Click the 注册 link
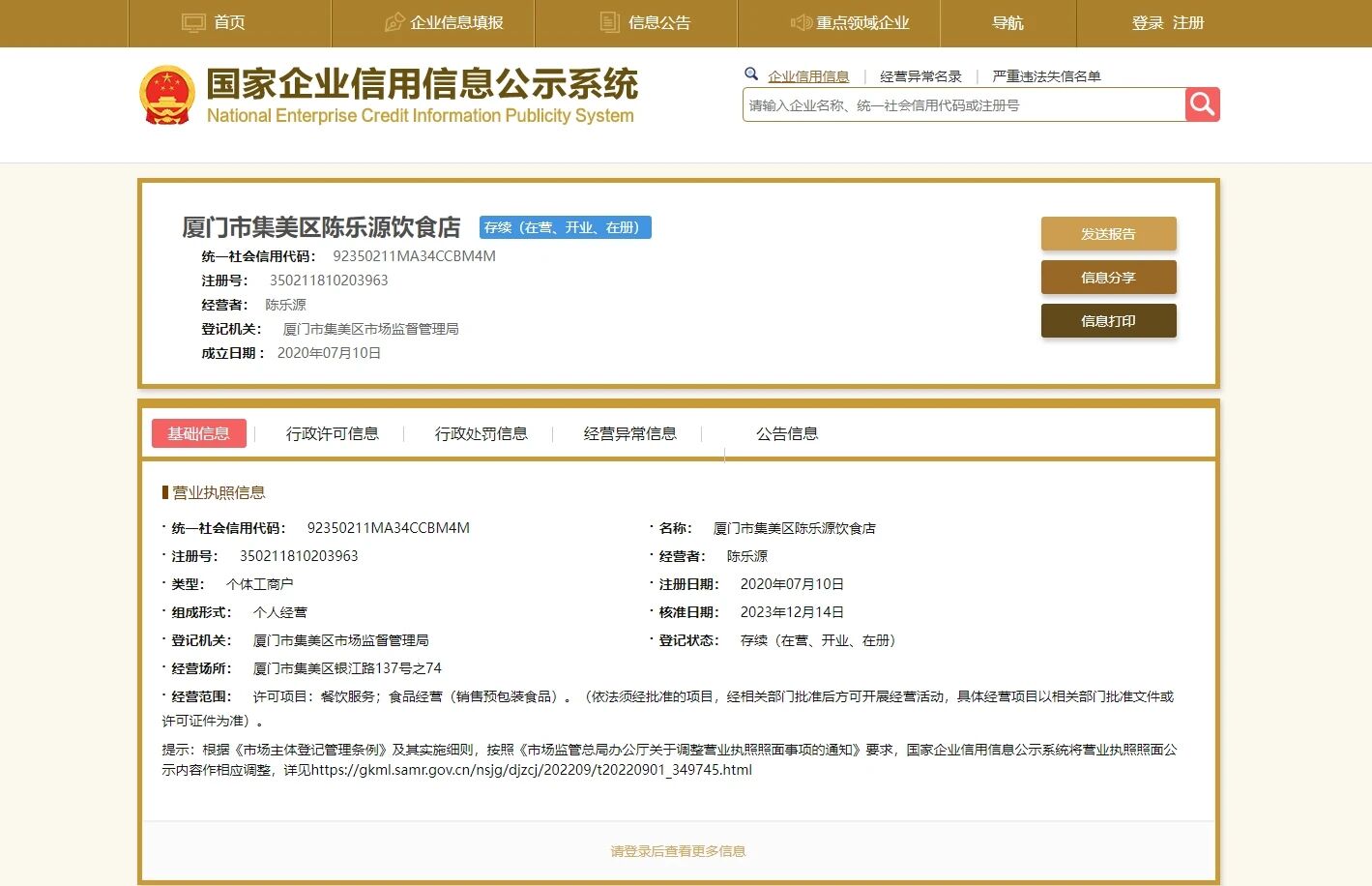Image resolution: width=1372 pixels, height=886 pixels. (1188, 22)
